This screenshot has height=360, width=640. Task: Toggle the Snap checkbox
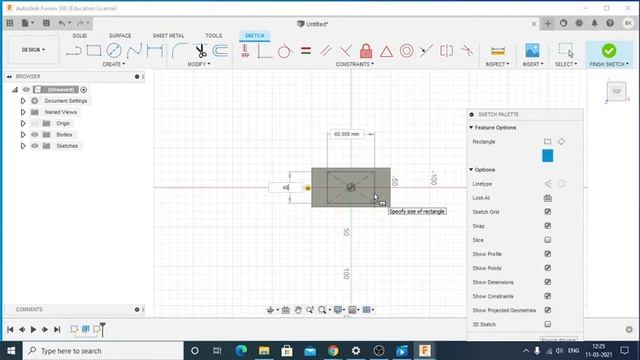coord(548,226)
